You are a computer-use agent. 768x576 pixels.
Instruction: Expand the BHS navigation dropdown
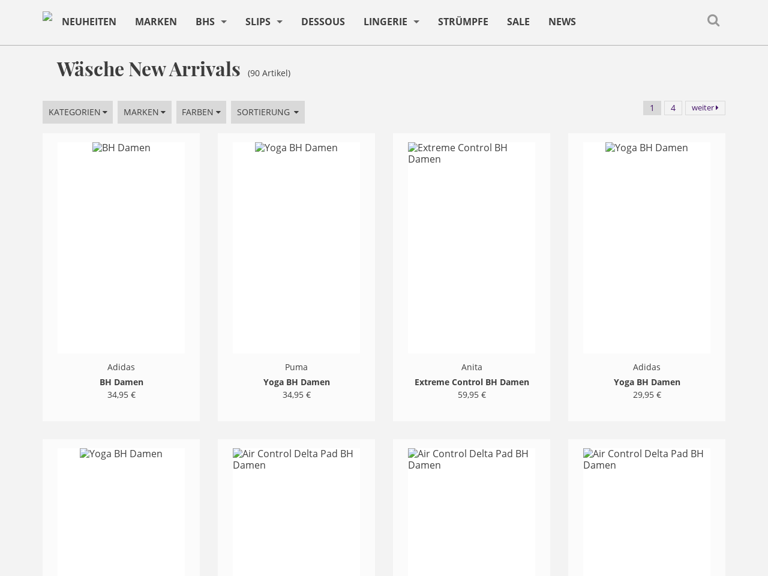211,22
